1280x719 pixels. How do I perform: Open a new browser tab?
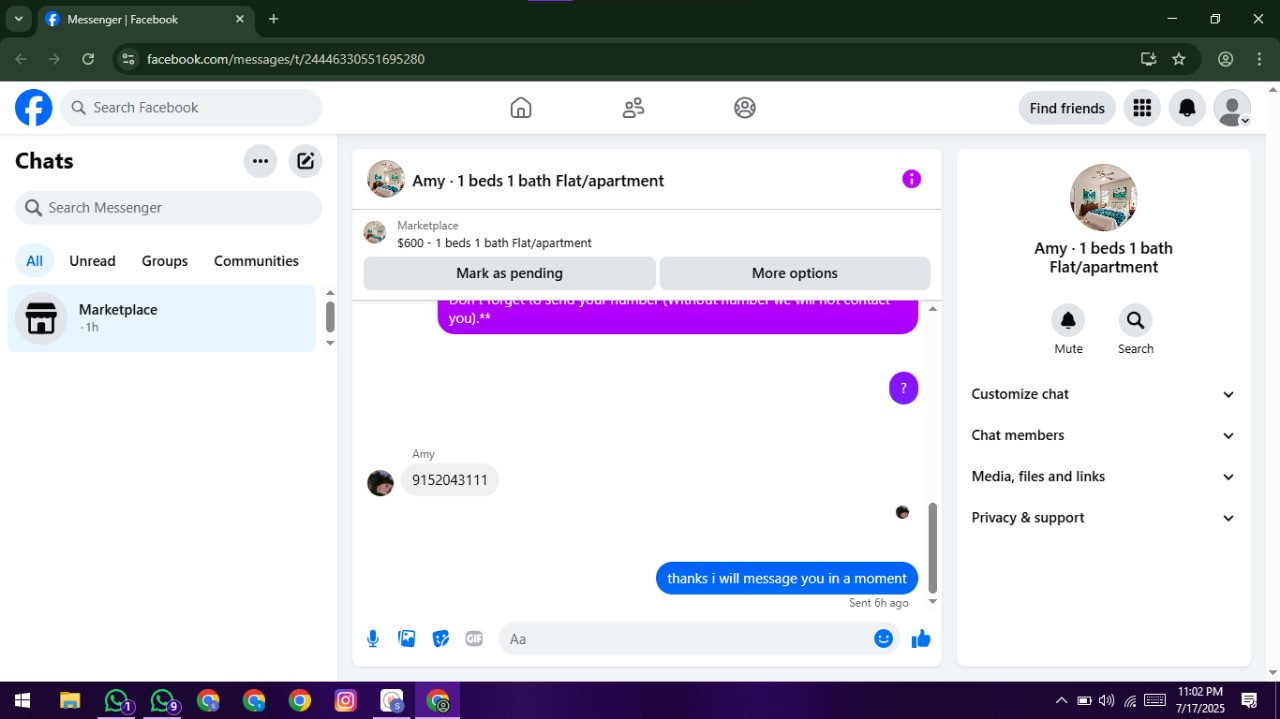click(x=273, y=19)
